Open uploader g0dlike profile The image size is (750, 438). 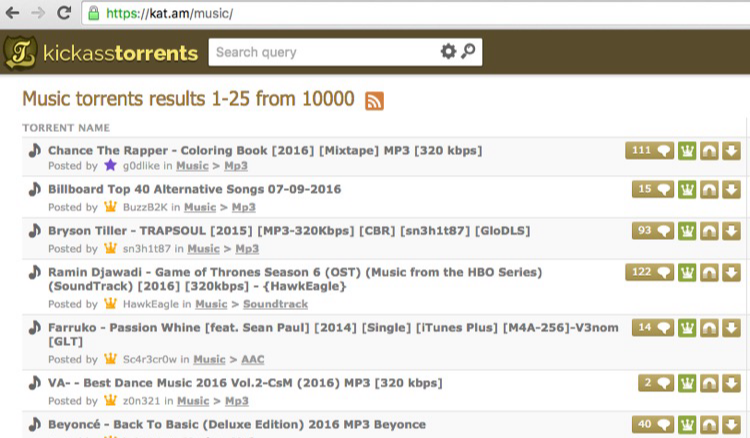point(141,166)
